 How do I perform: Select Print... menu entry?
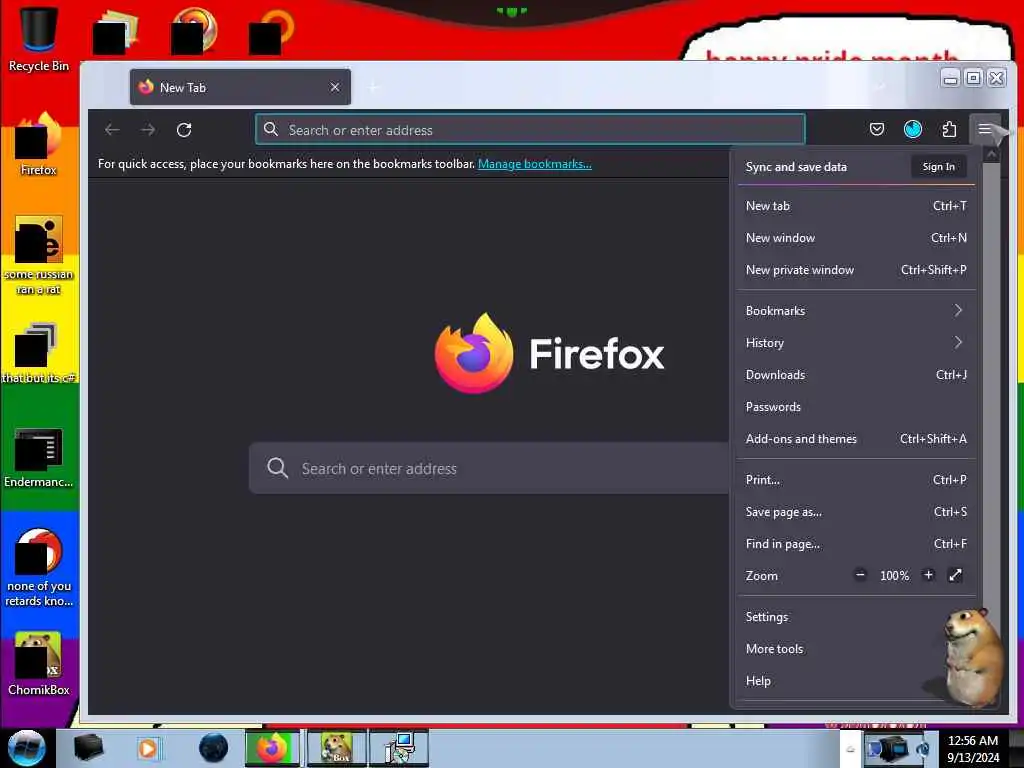click(x=856, y=480)
